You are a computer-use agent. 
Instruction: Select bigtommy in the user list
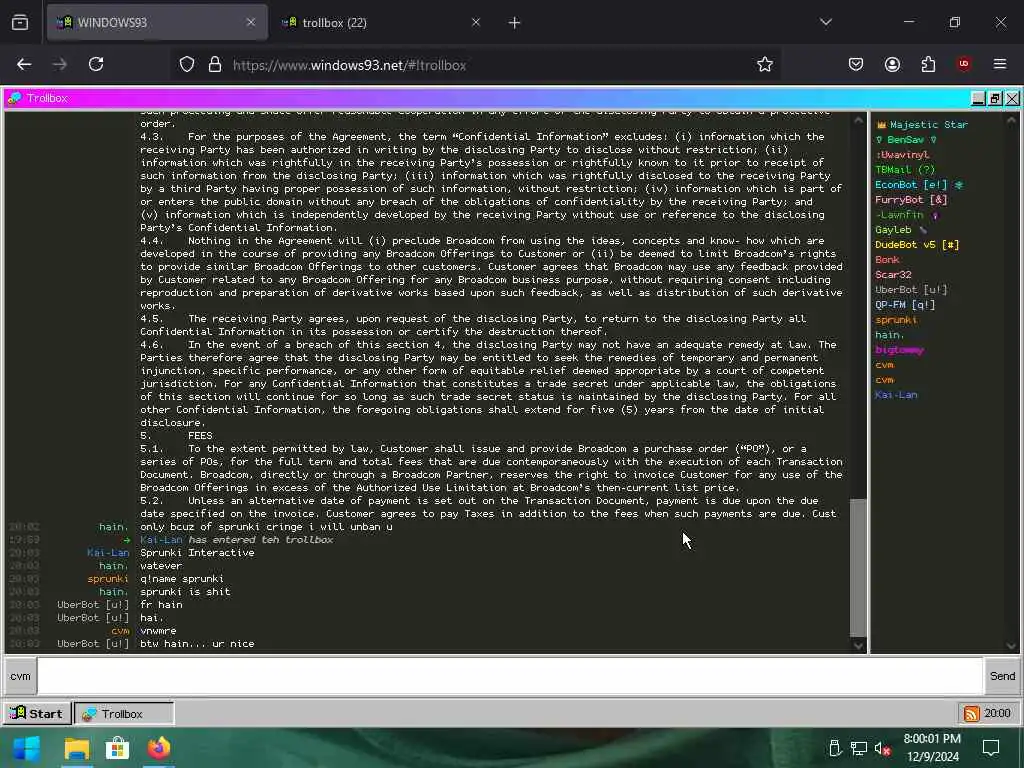tap(899, 350)
